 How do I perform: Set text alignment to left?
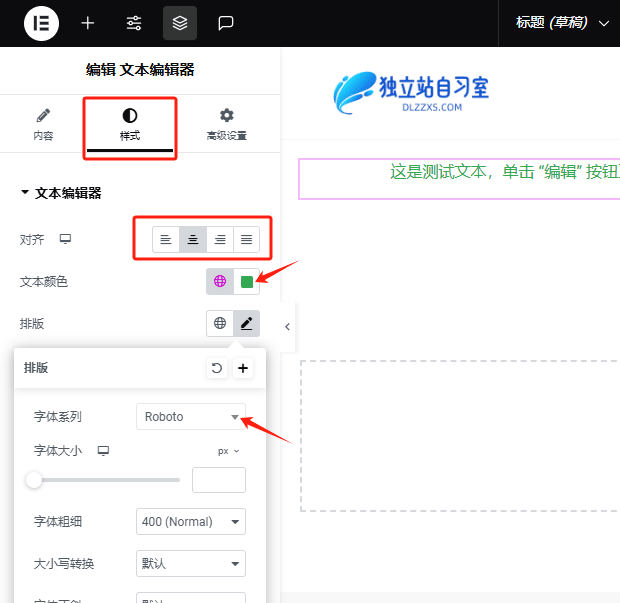166,240
